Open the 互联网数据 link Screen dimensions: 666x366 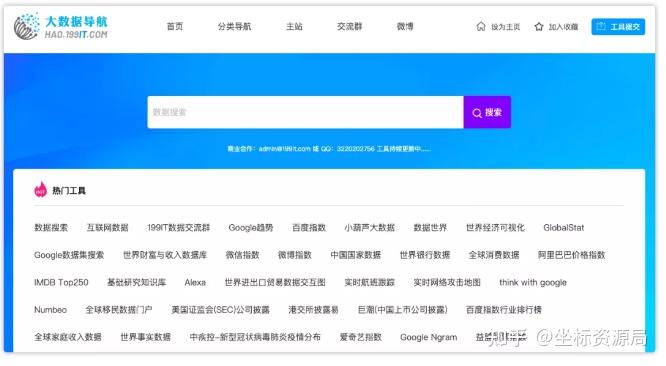pyautogui.click(x=107, y=228)
